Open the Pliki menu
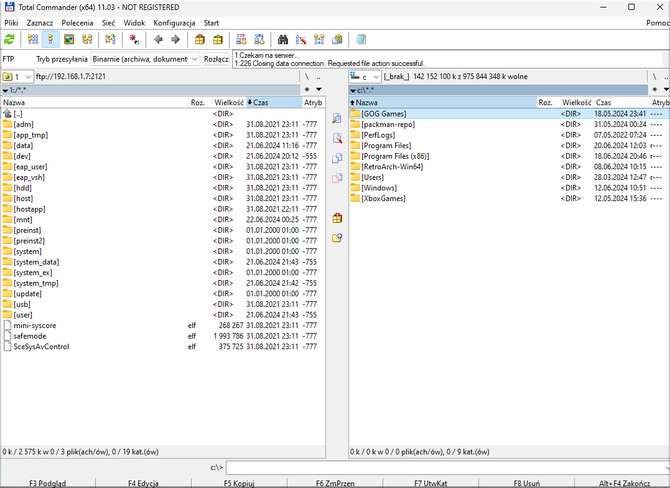Viewport: 670px width, 488px height. (11, 23)
